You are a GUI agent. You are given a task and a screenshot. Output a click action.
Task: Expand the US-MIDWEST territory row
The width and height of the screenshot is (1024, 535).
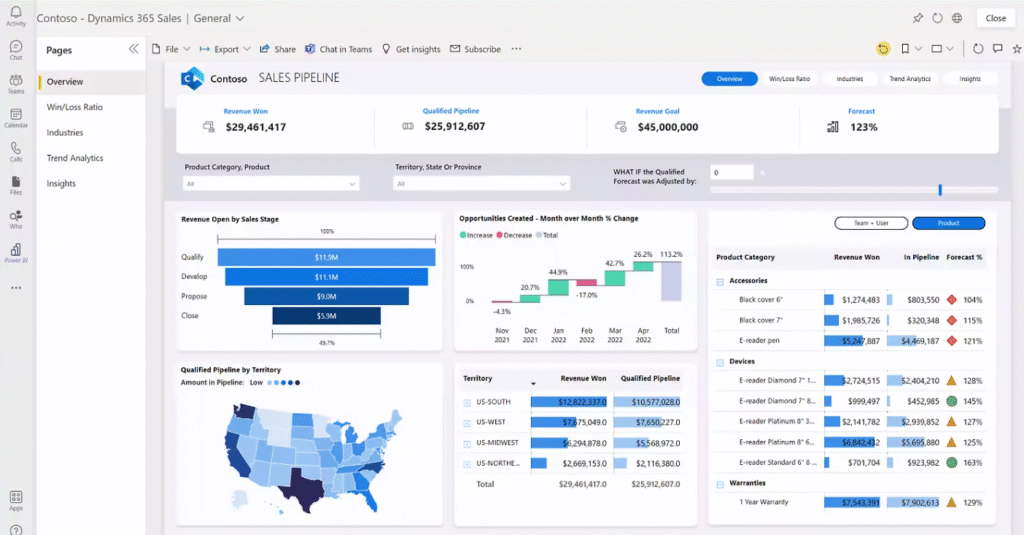click(467, 444)
